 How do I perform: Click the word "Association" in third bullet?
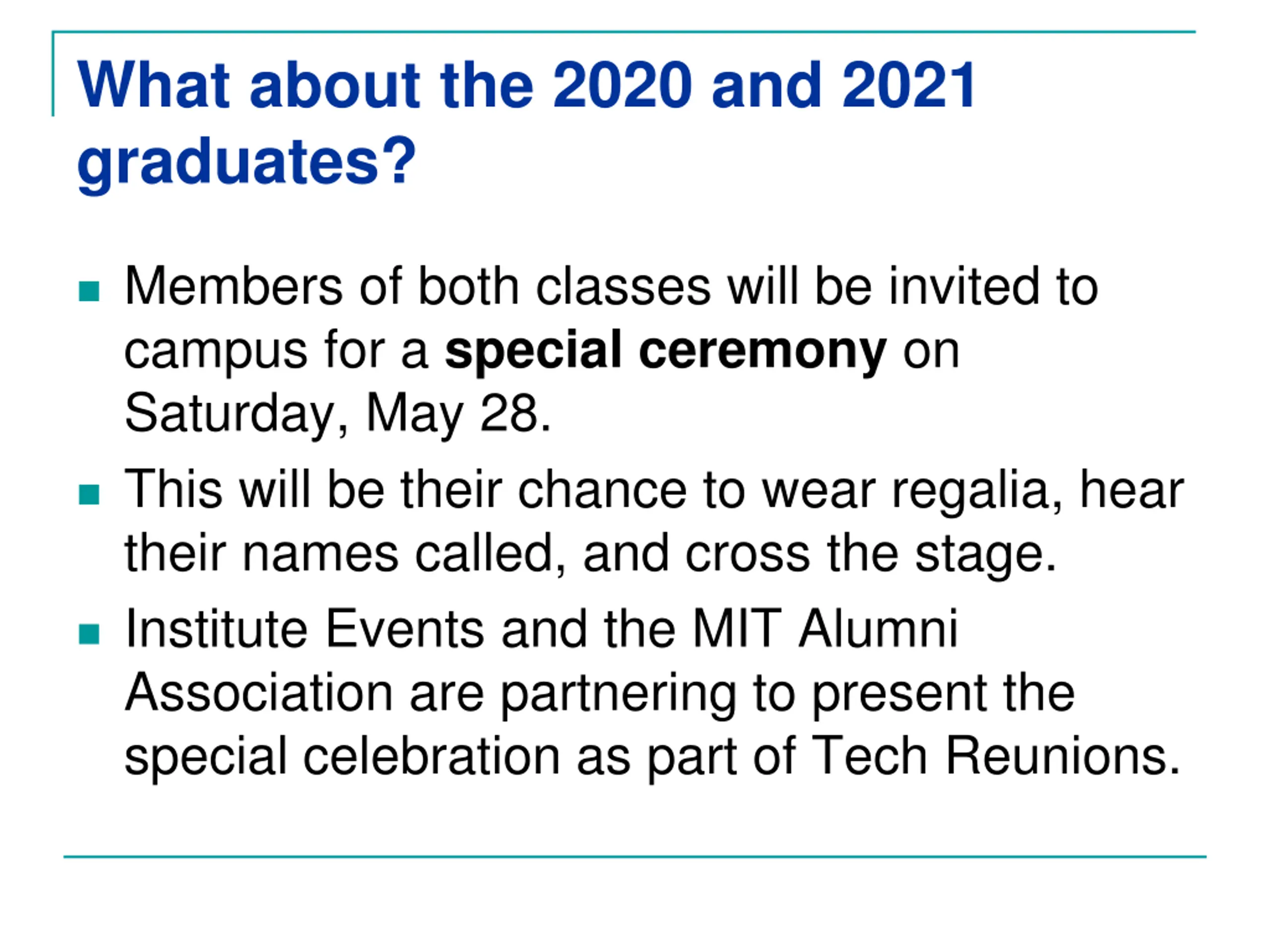click(258, 693)
